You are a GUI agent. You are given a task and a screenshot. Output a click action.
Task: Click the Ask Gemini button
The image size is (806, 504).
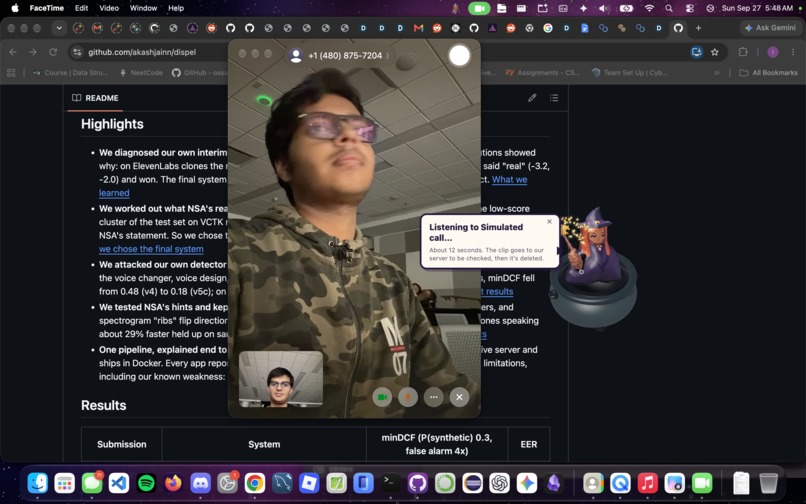pos(770,28)
